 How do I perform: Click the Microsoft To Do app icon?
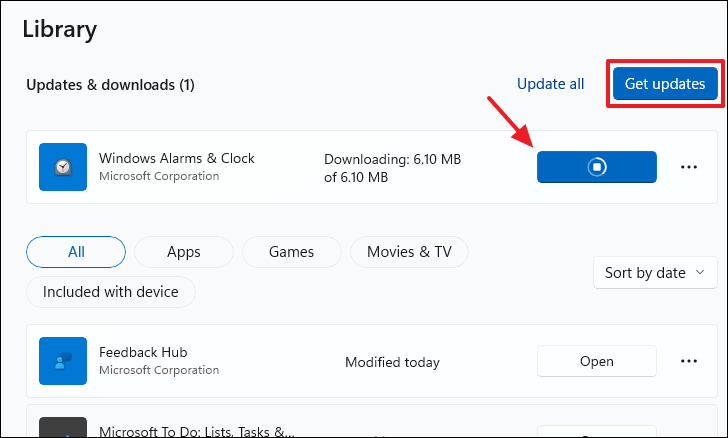(x=63, y=427)
